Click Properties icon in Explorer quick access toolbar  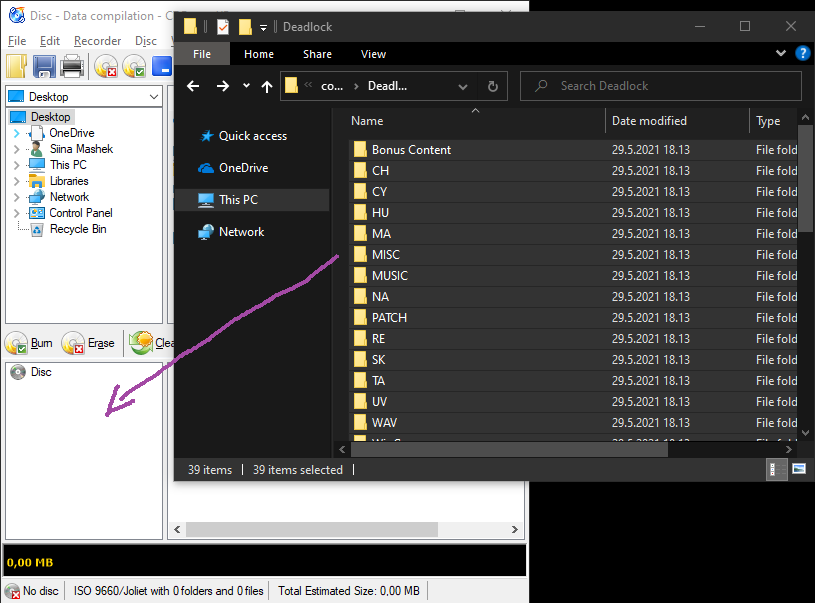point(223,27)
